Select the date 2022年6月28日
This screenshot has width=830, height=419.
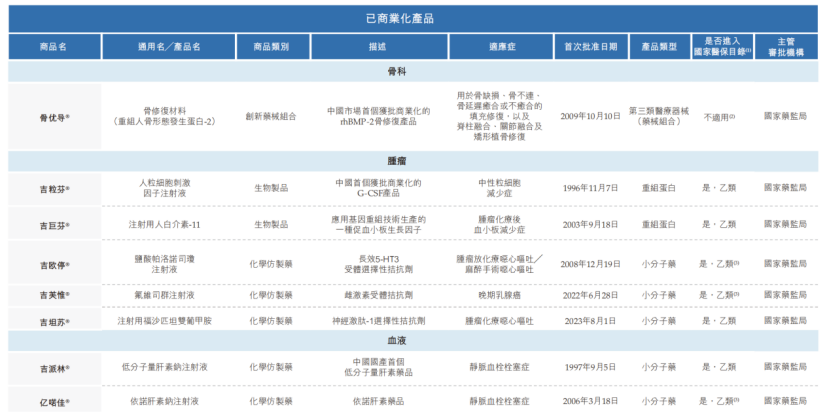590,295
